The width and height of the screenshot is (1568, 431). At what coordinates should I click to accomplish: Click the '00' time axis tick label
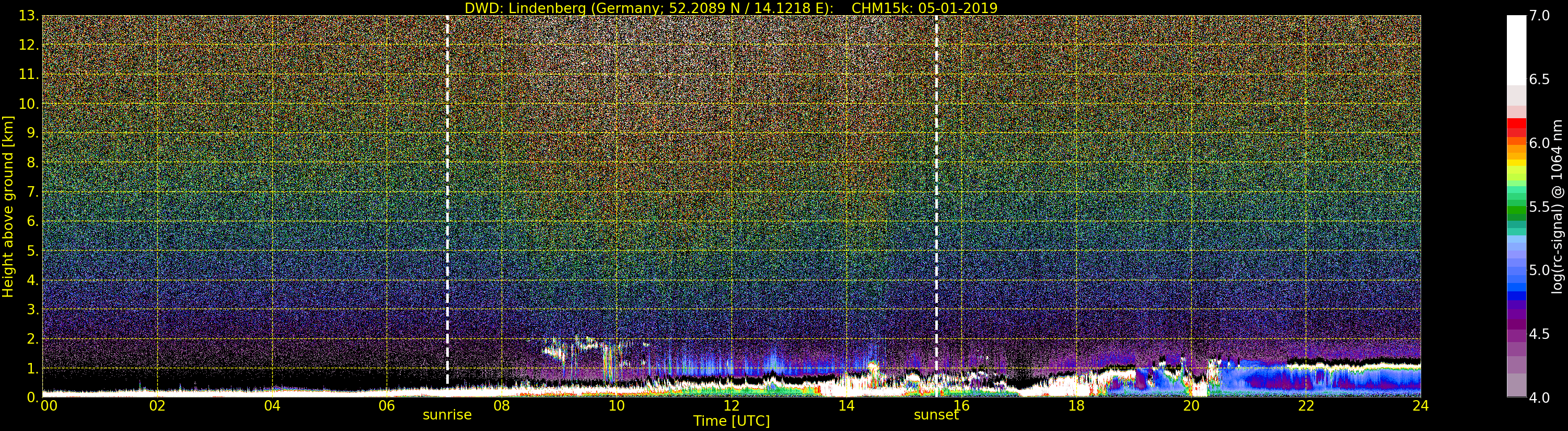tap(49, 406)
